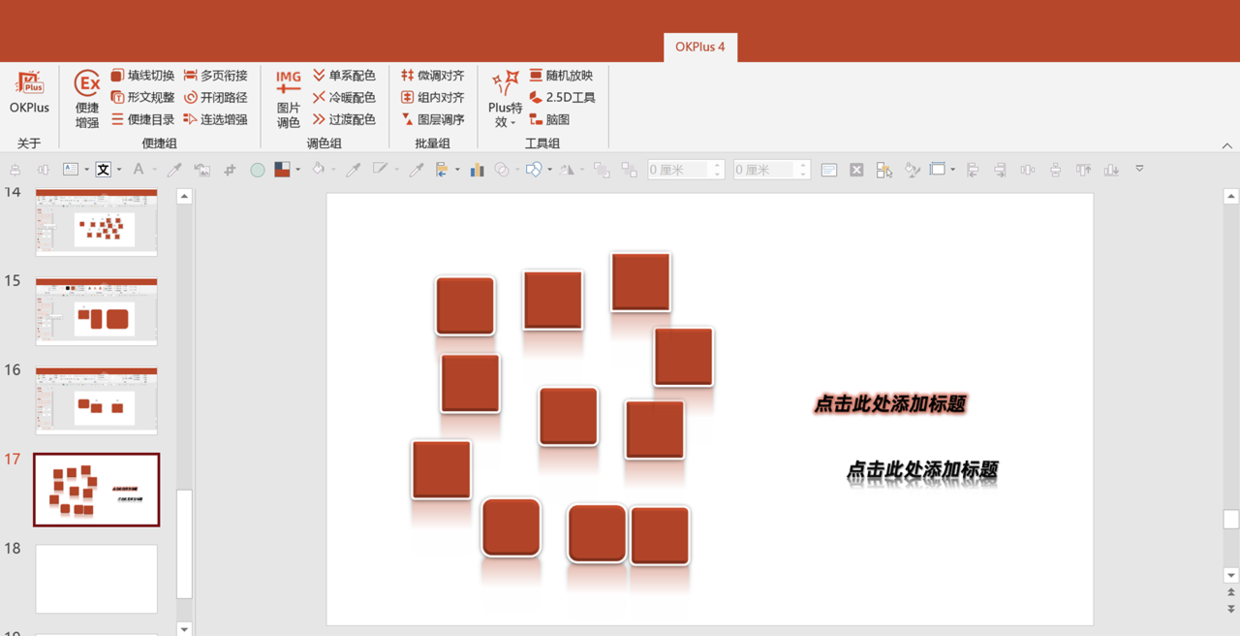Select blank slide 18 thumbnail
This screenshot has width=1240, height=636.
tap(97, 578)
